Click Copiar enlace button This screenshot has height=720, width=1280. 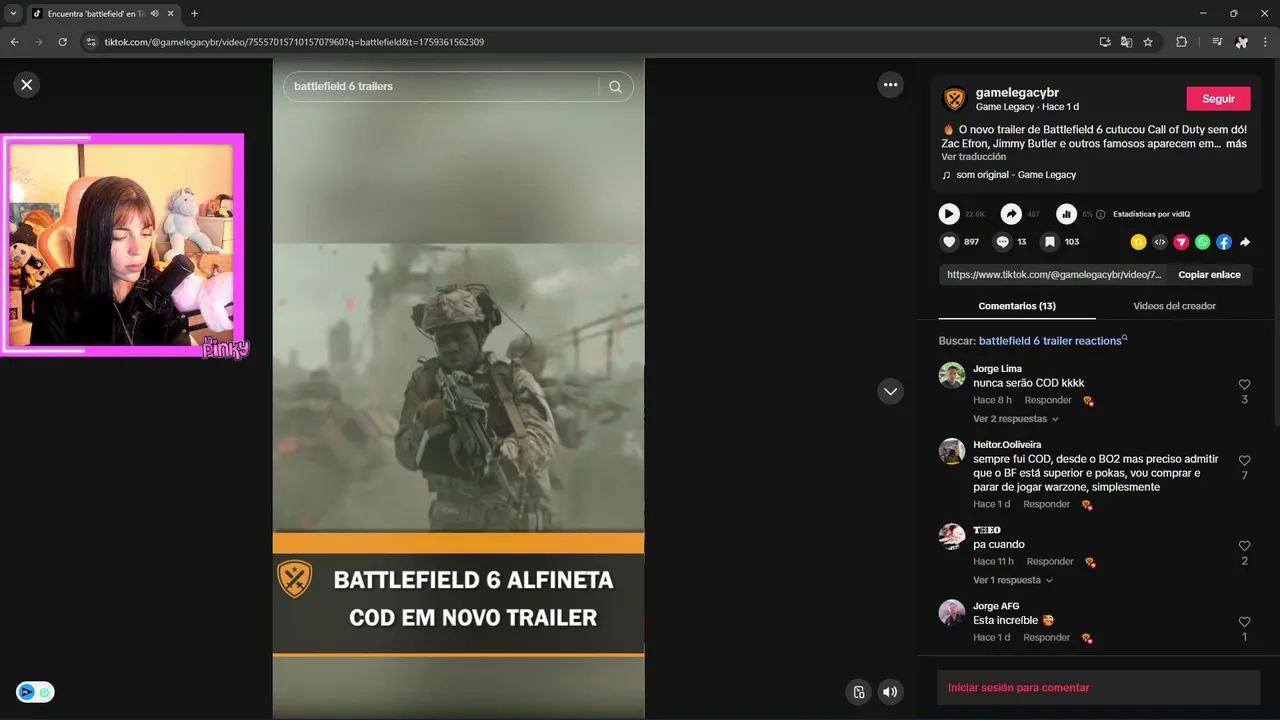point(1209,275)
